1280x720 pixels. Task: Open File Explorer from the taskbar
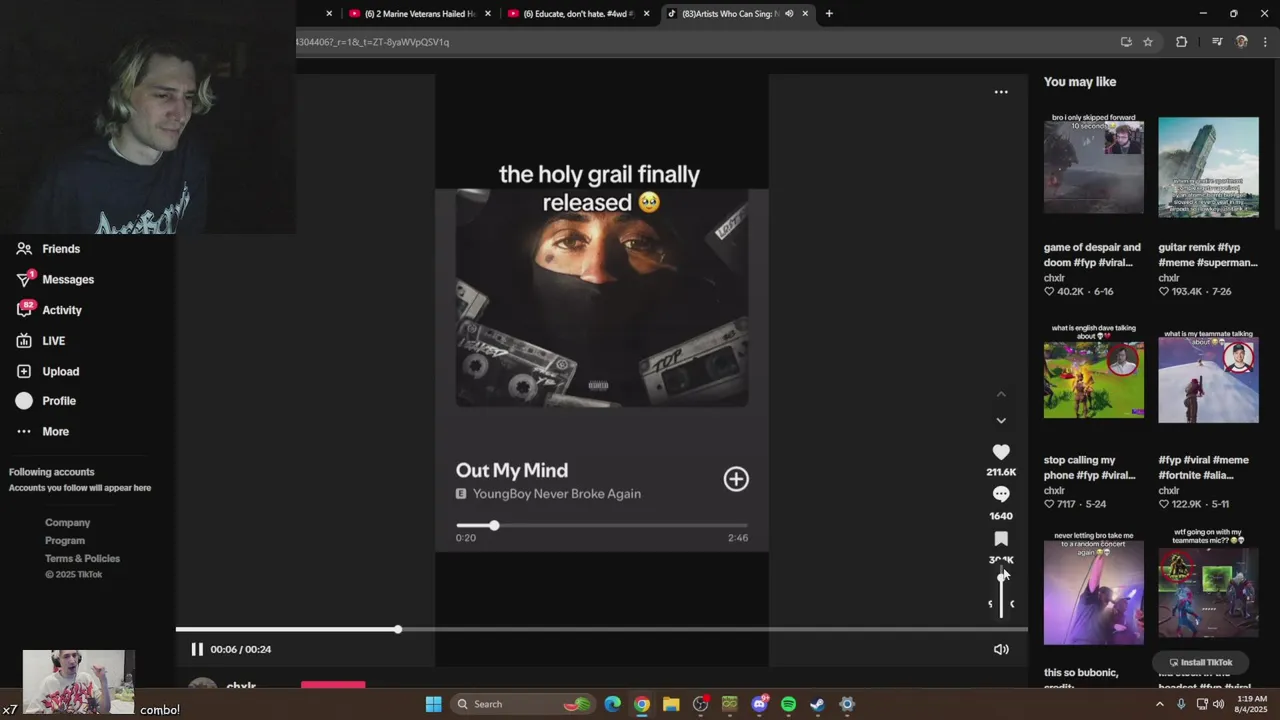pyautogui.click(x=671, y=704)
